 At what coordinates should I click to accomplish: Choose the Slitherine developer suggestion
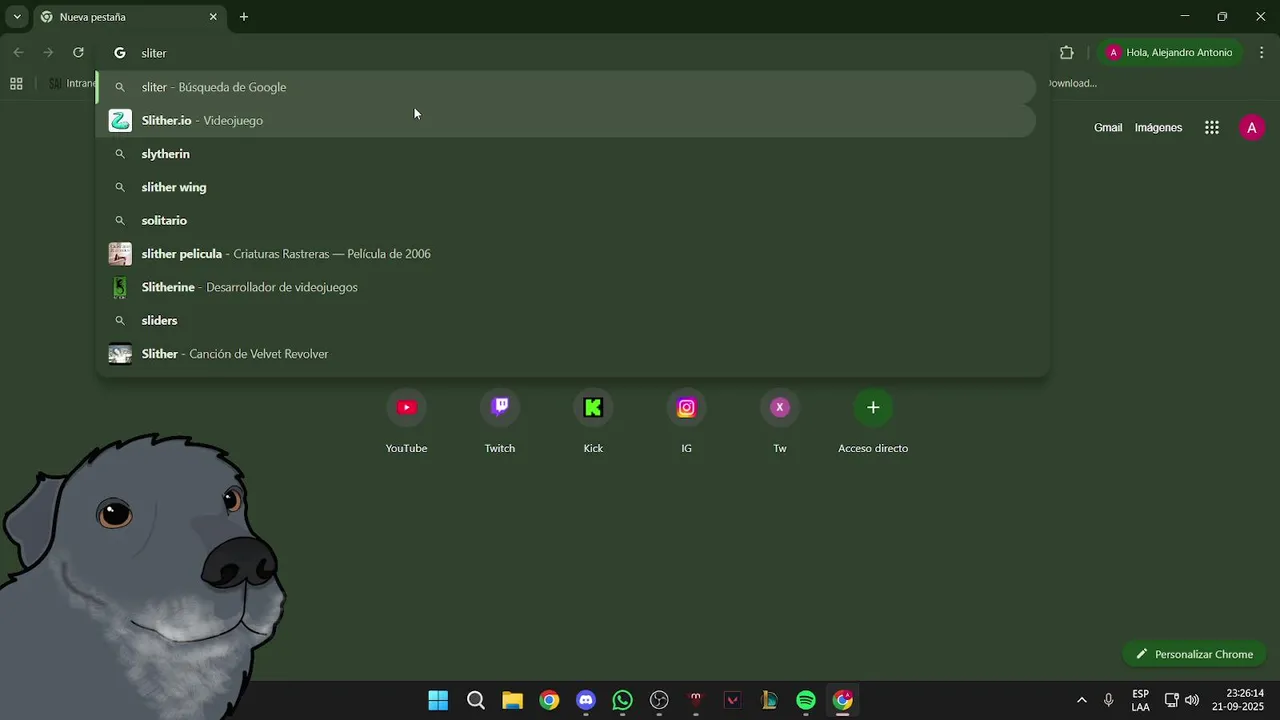566,287
